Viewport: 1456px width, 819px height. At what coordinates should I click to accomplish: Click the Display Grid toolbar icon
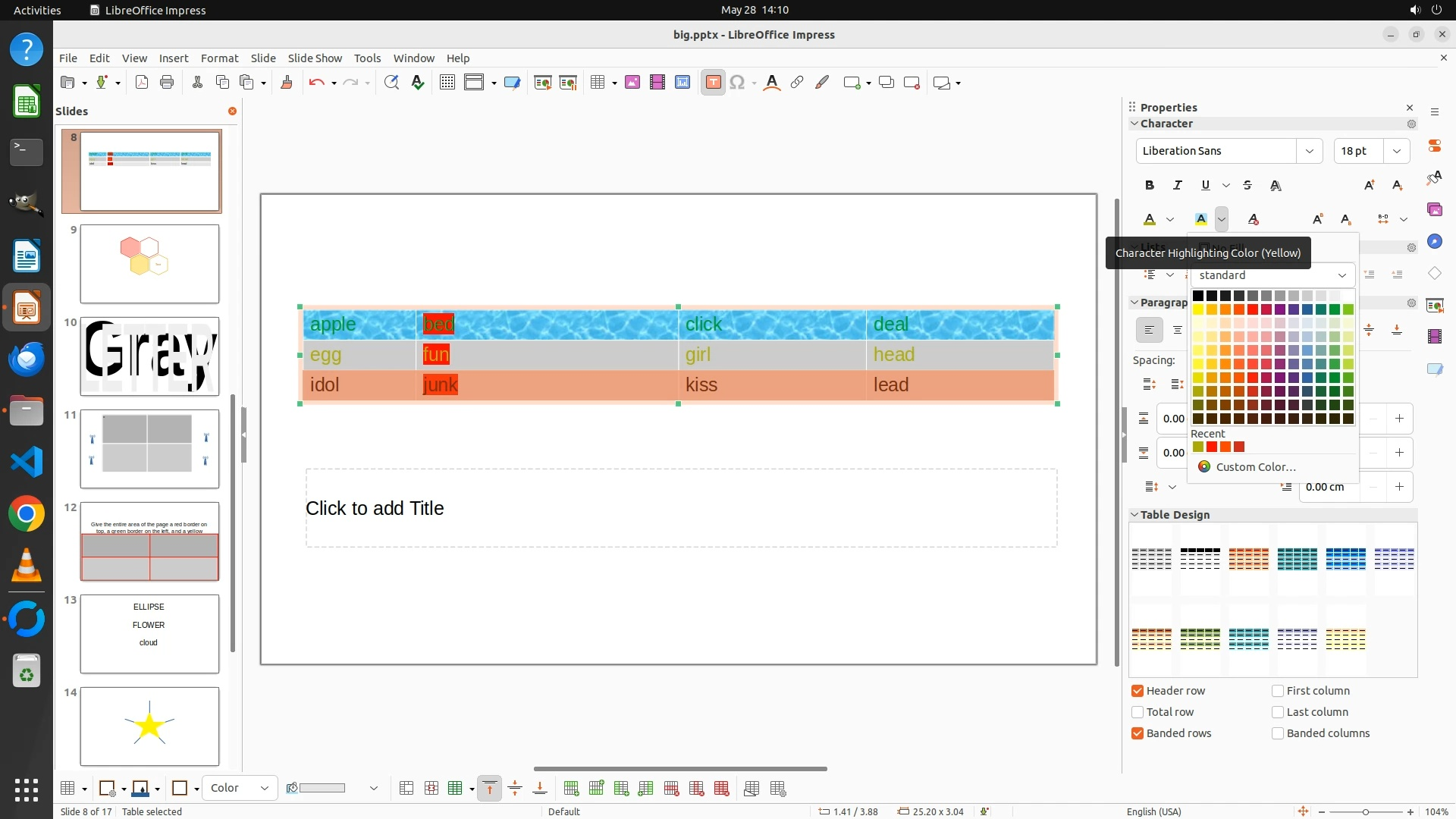click(x=447, y=83)
